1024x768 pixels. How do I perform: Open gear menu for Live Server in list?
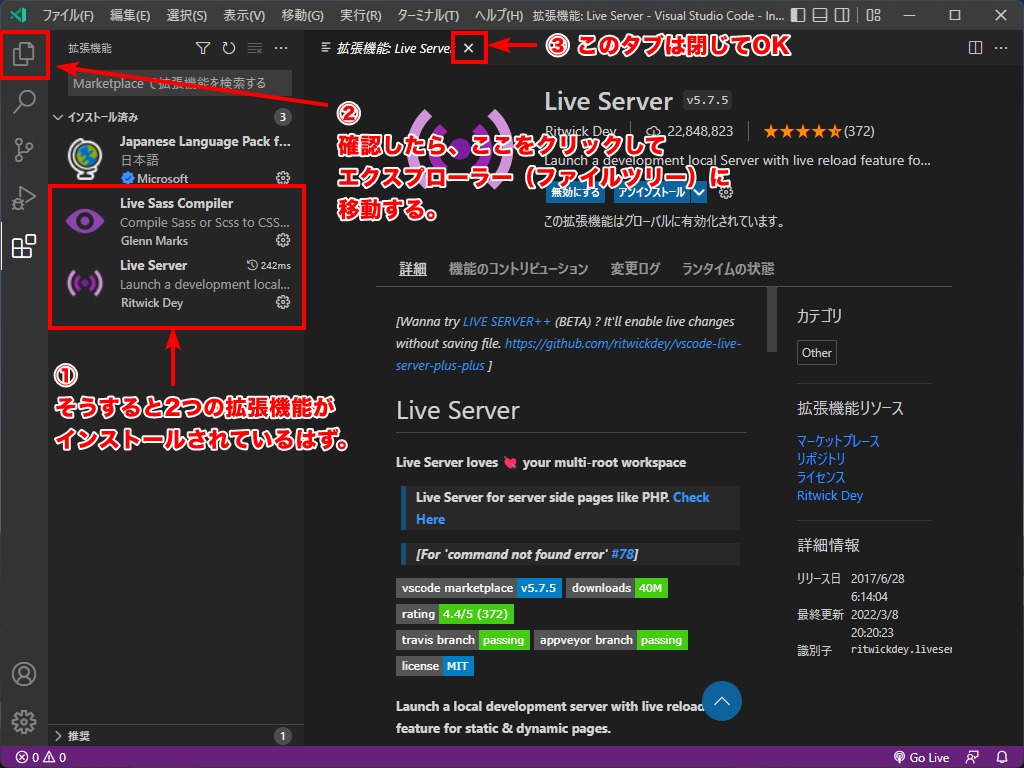tap(283, 302)
